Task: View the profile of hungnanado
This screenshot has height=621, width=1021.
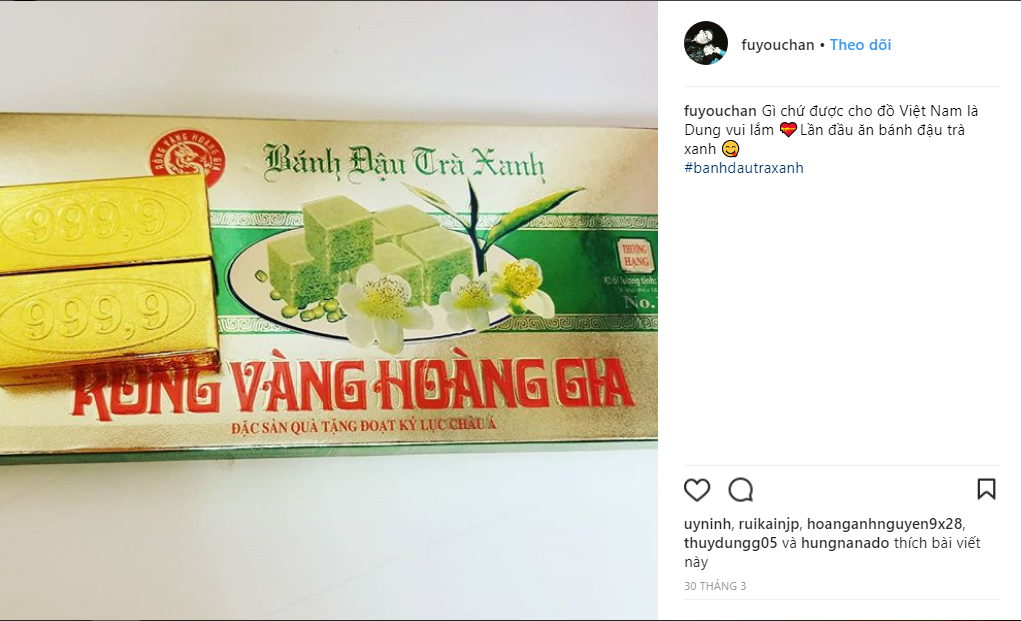Action: click(x=845, y=543)
